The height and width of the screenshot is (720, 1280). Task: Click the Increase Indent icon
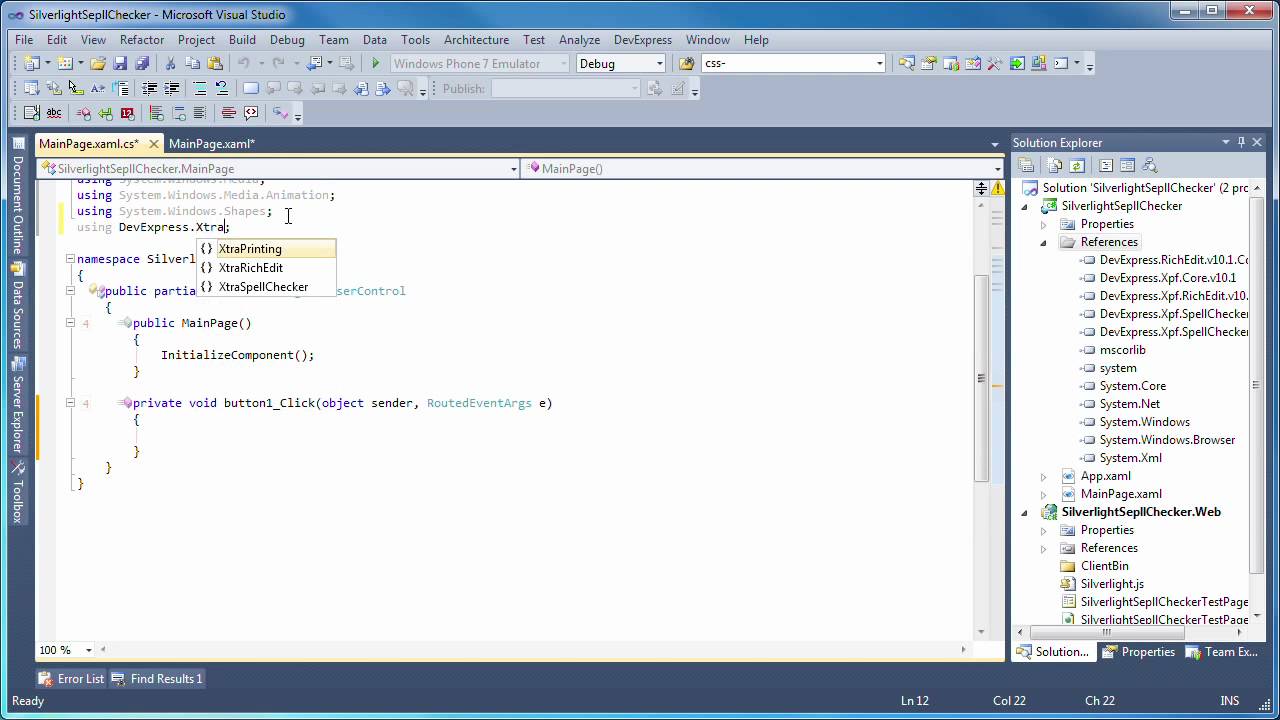click(x=171, y=88)
